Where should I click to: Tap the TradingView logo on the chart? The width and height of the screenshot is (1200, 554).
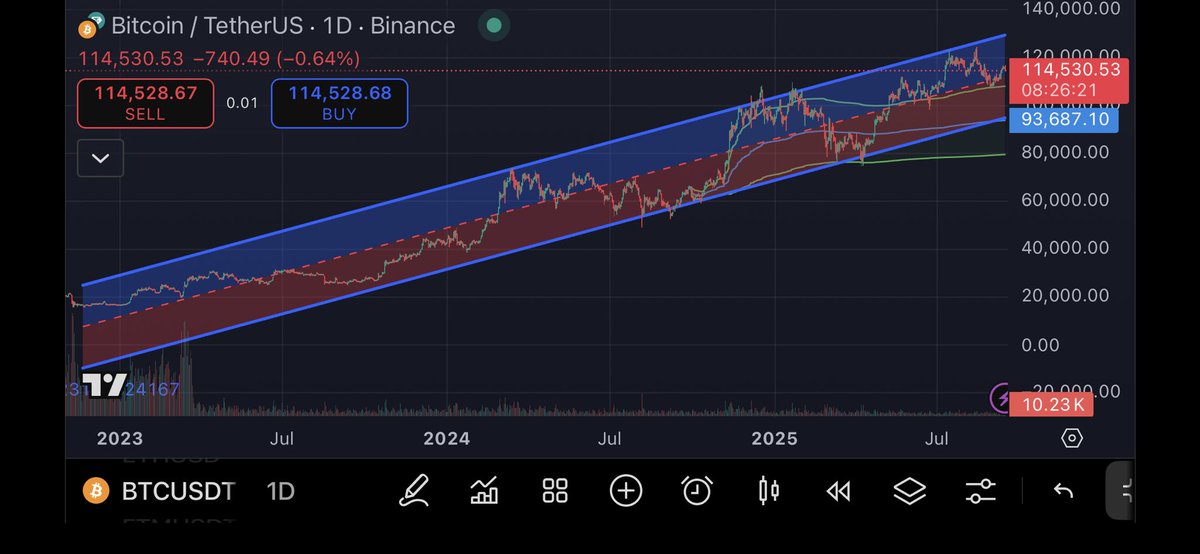[104, 385]
